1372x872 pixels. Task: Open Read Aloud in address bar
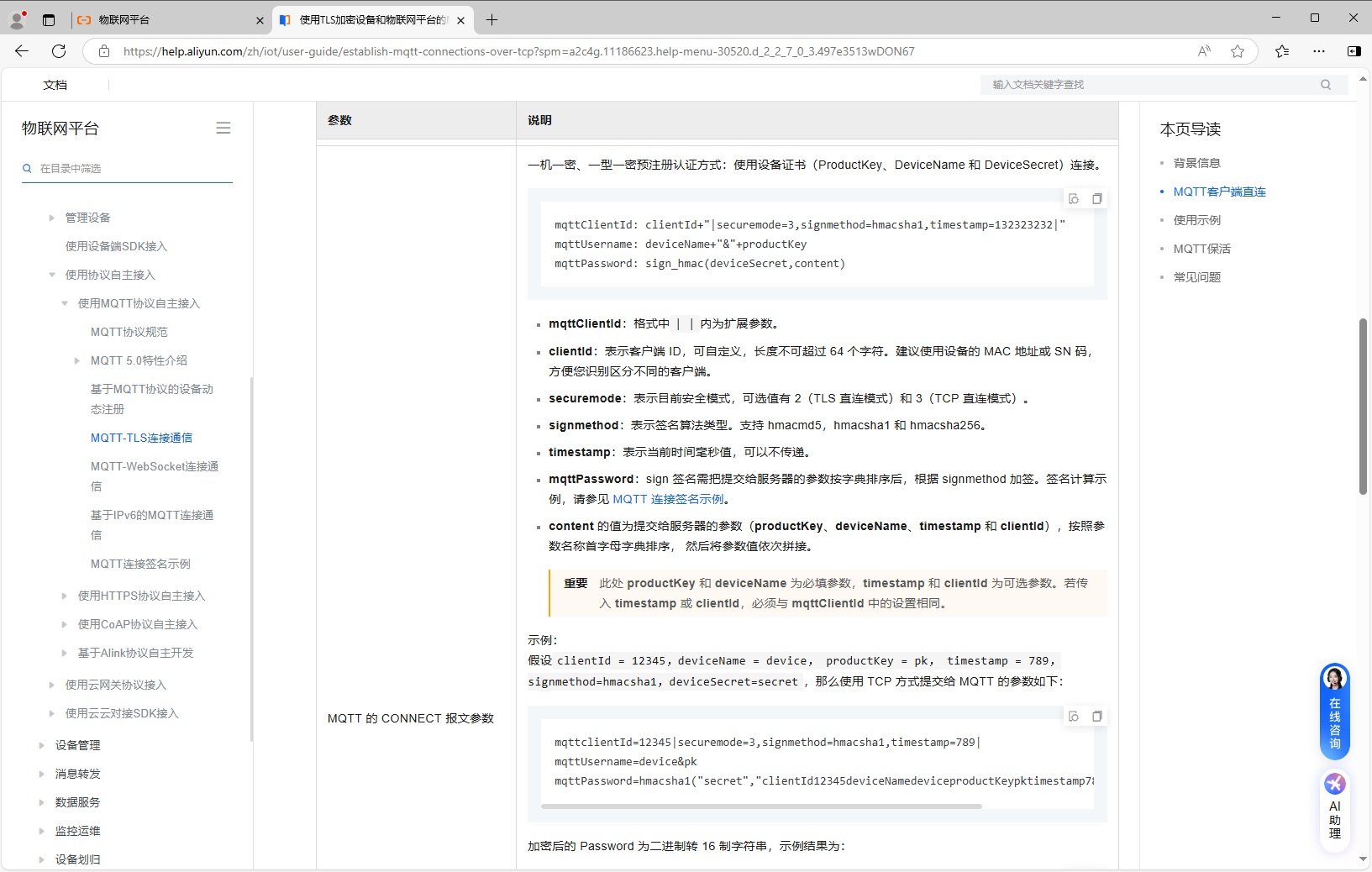point(1204,51)
